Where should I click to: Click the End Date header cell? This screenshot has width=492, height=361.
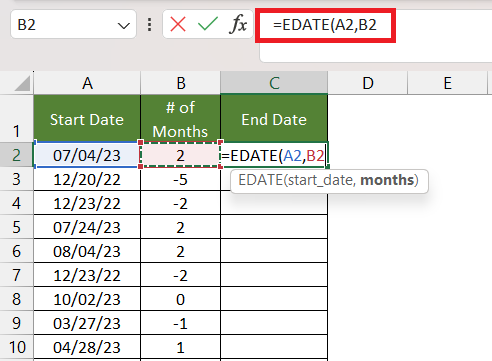coord(274,118)
